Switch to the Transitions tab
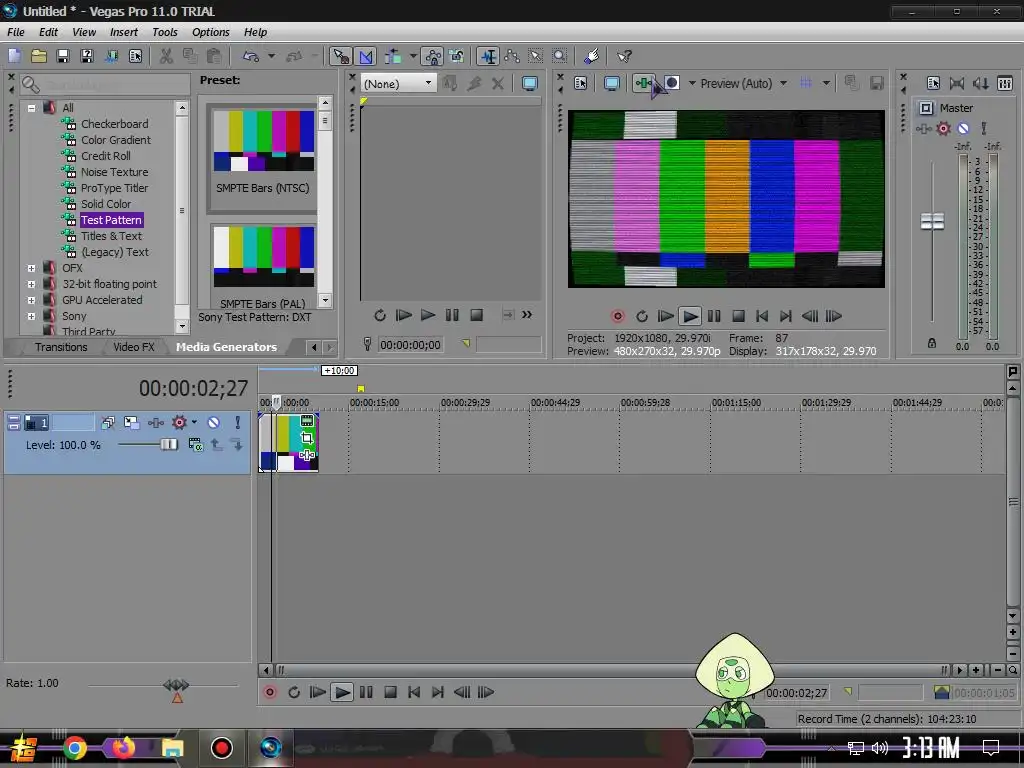This screenshot has width=1024, height=768. (x=61, y=347)
